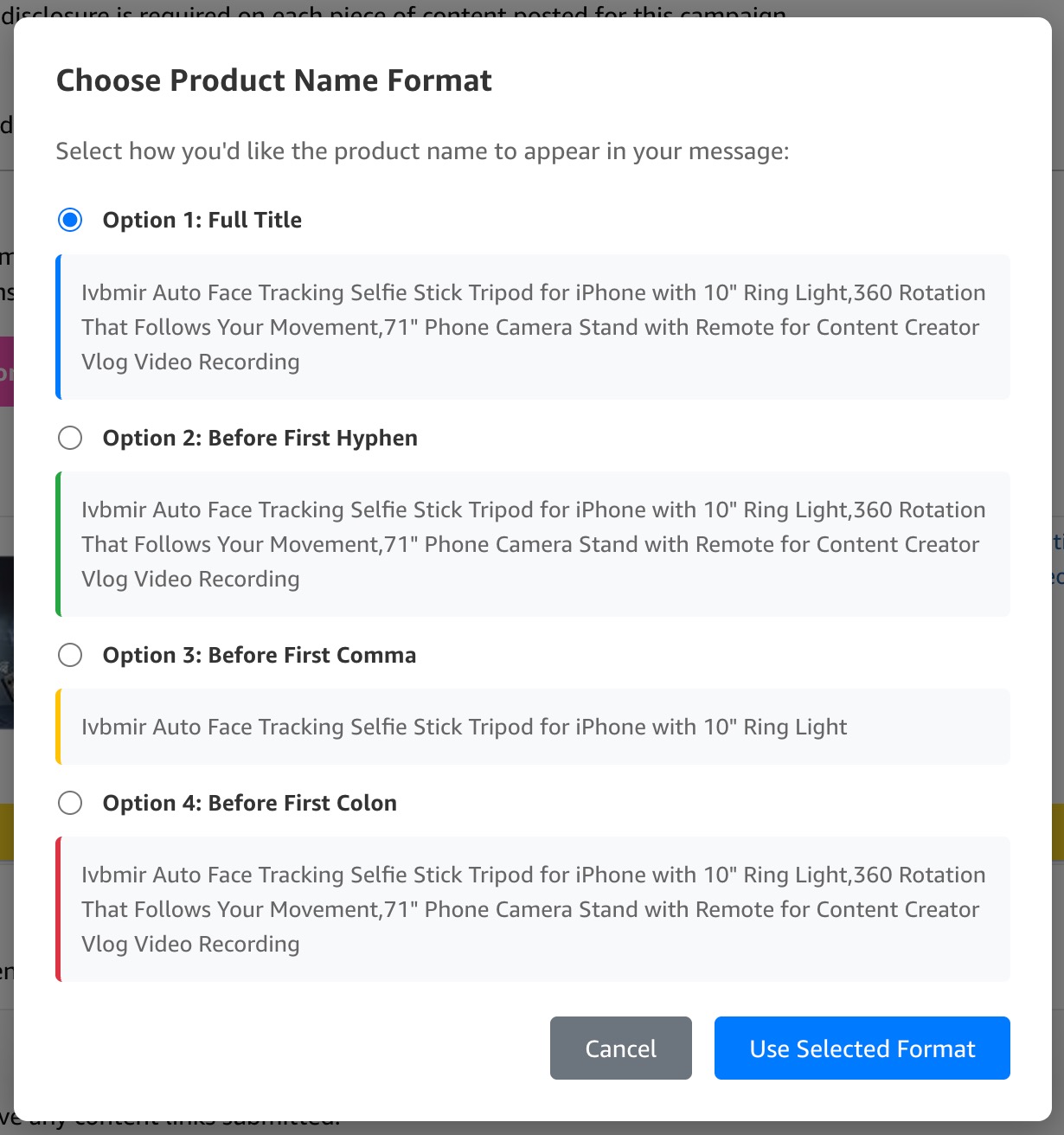Click the product thumbnail behind the dialog

[x=6, y=640]
